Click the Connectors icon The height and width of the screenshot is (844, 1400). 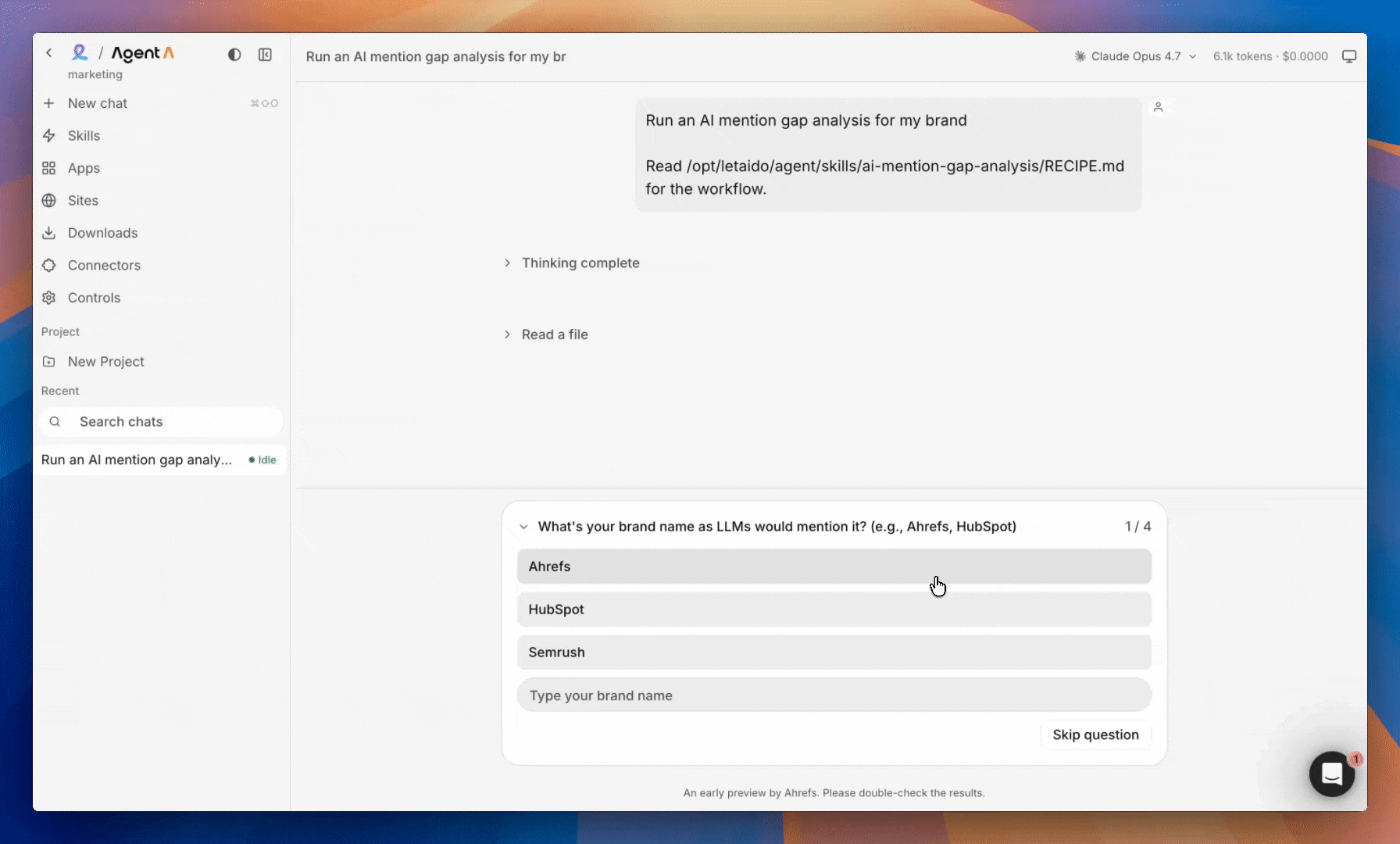49,266
